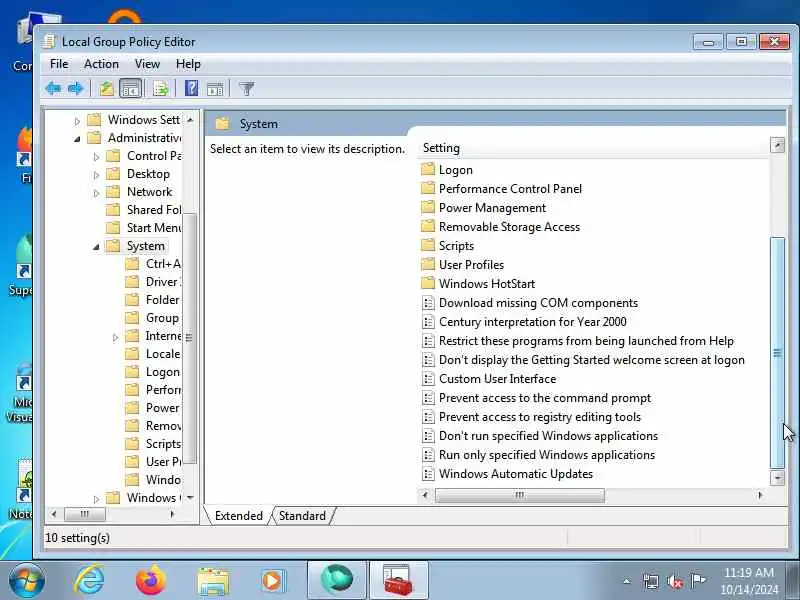
Task: Expand the Desktop tree node
Action: [96, 175]
